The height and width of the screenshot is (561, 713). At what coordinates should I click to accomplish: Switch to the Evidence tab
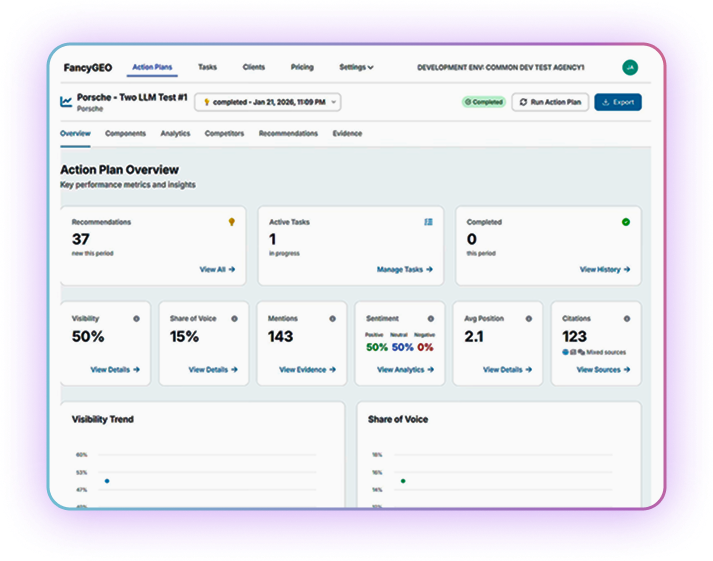347,134
